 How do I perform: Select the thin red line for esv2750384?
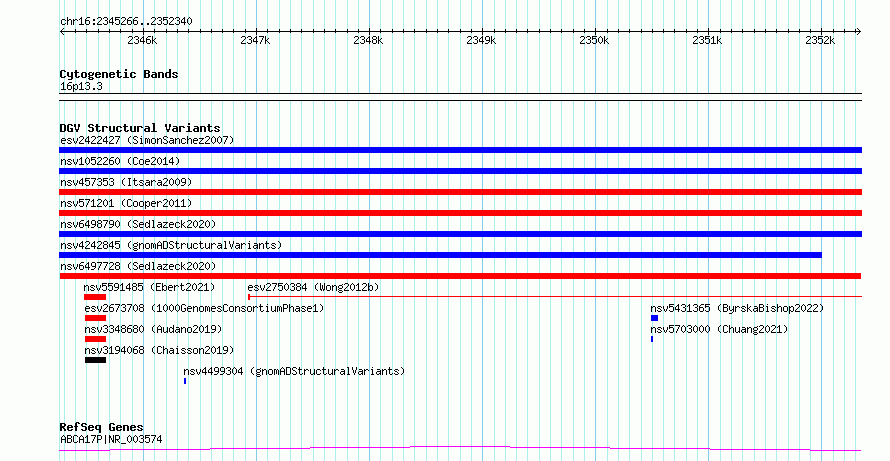point(555,296)
